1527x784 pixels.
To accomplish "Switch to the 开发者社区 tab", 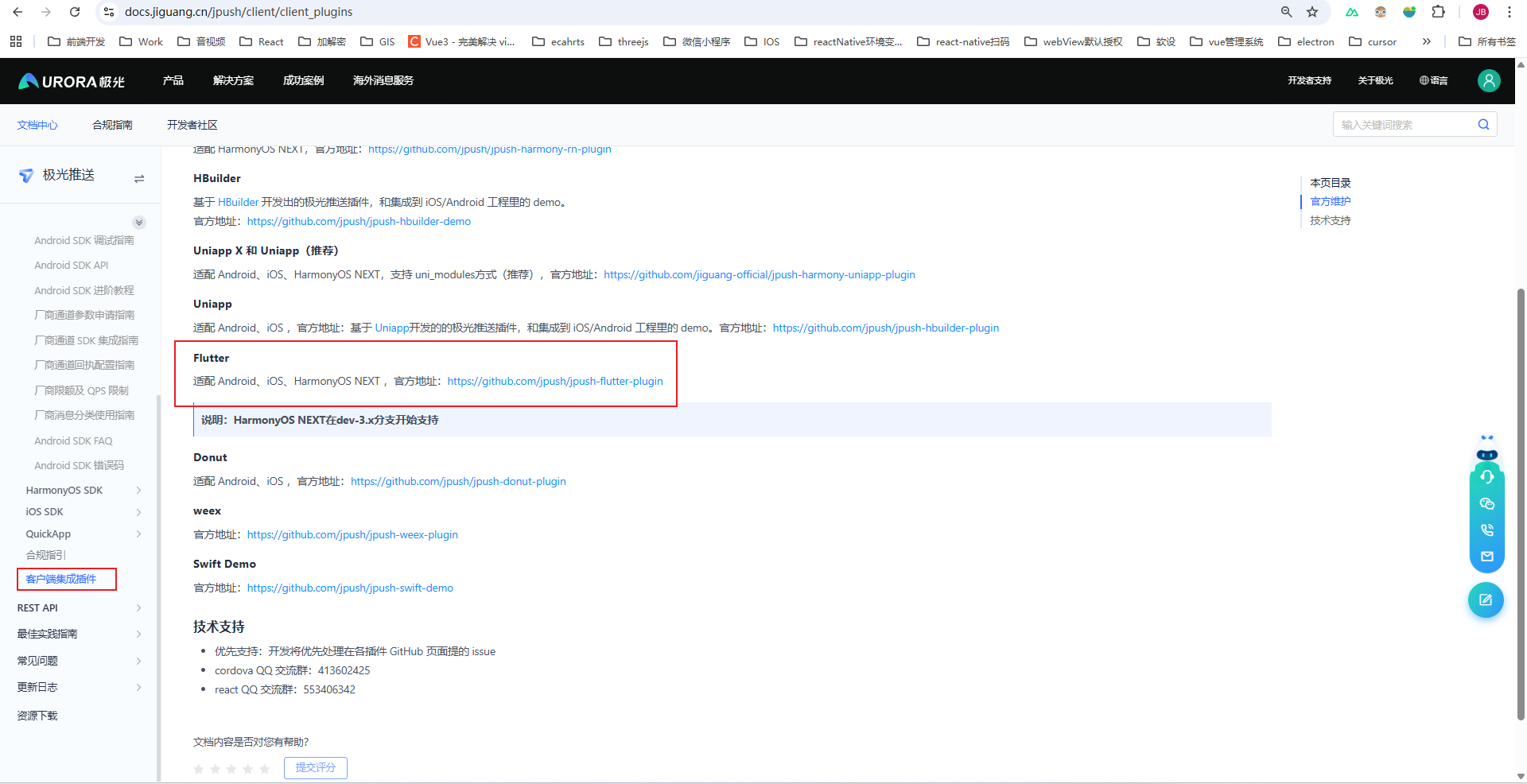I will tap(192, 125).
